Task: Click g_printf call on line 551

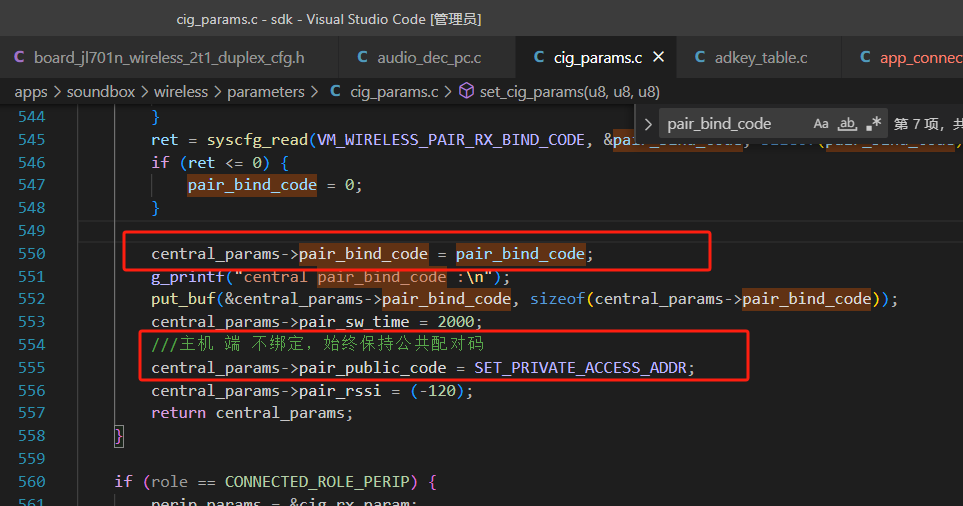Action: click(187, 277)
